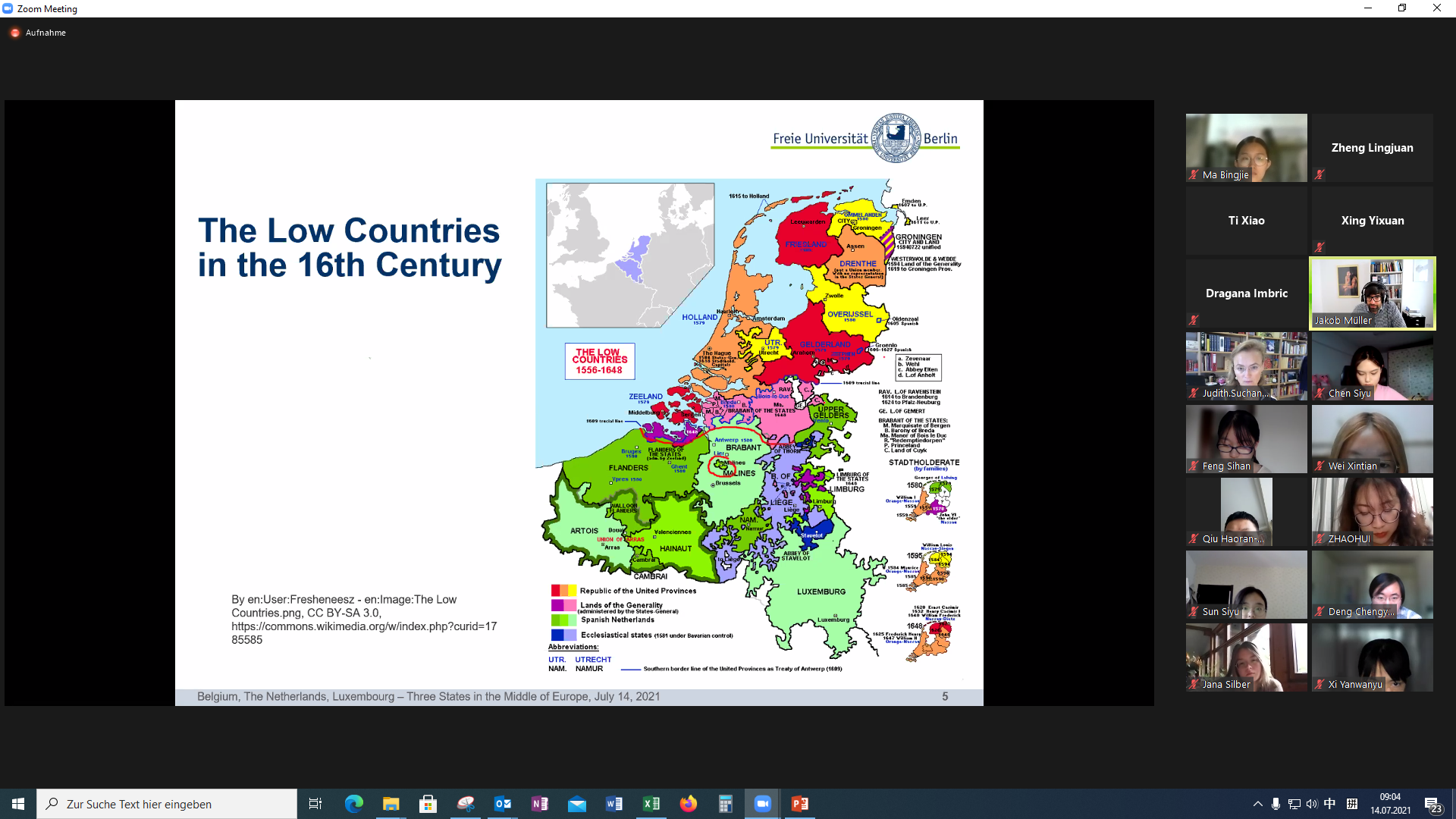Open the notification center with 23 alerts
Screen dimensions: 1456x819
pyautogui.click(x=1432, y=805)
